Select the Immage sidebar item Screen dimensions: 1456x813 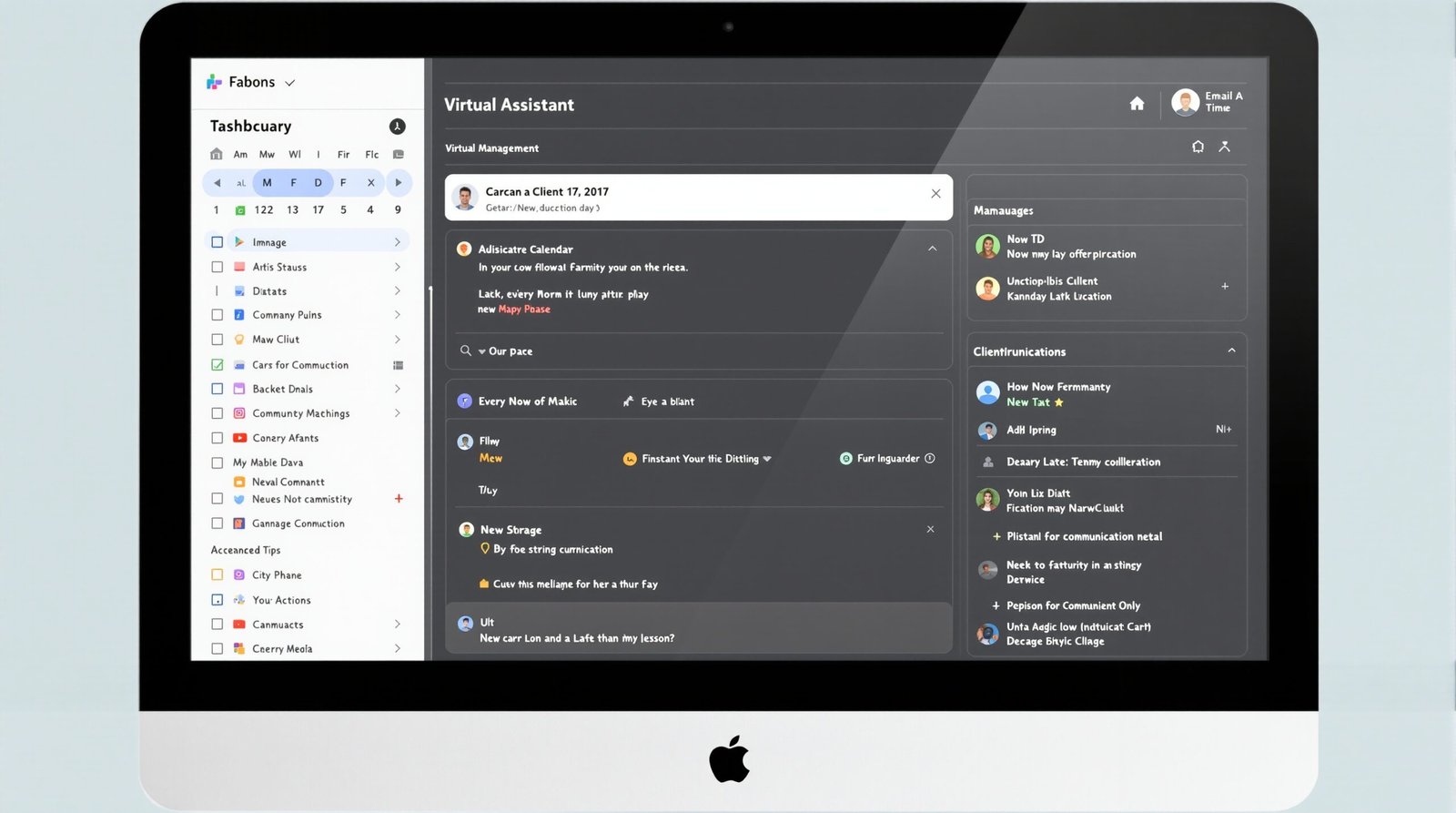(x=269, y=242)
